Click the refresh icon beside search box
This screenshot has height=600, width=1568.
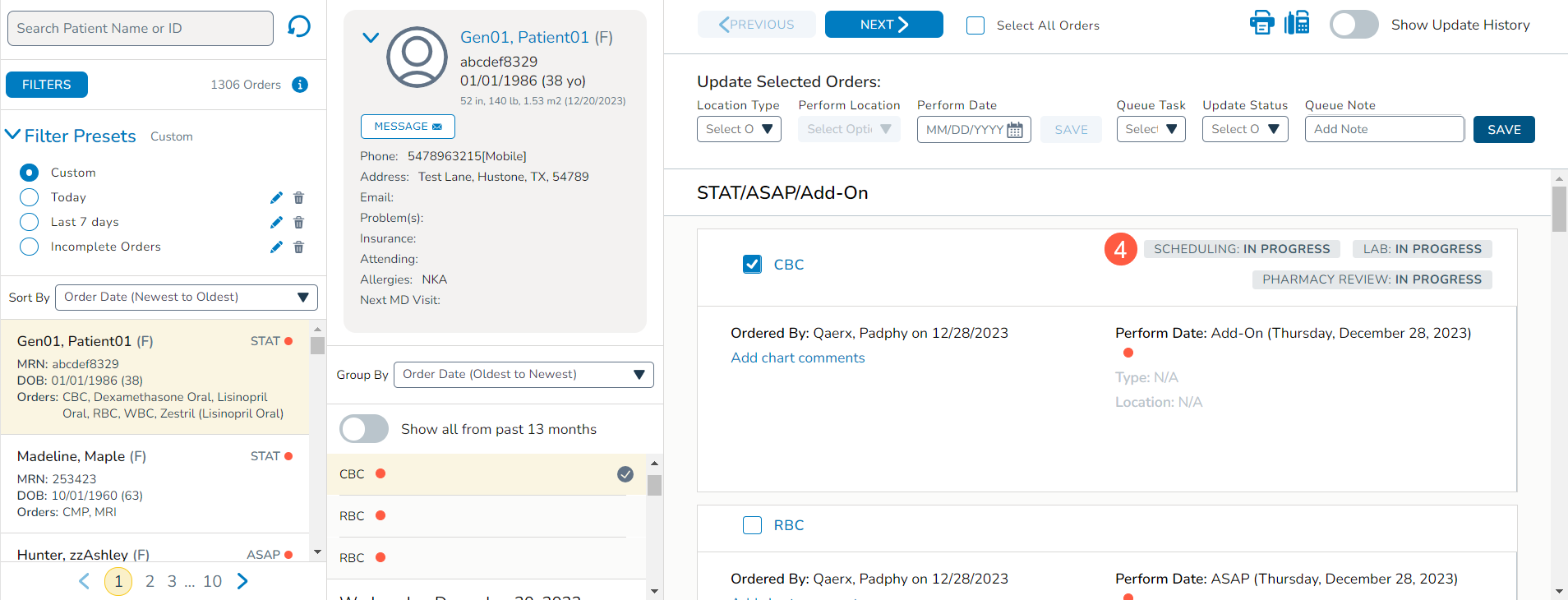(299, 27)
